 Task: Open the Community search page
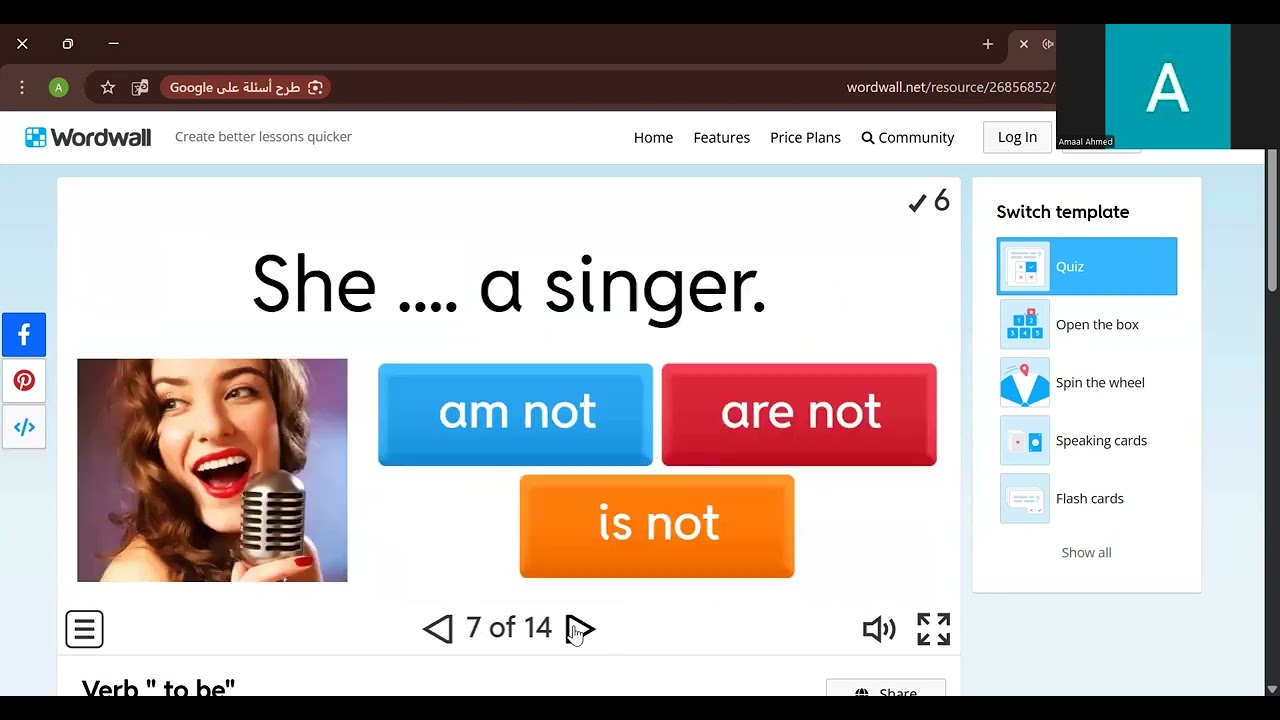pos(908,138)
